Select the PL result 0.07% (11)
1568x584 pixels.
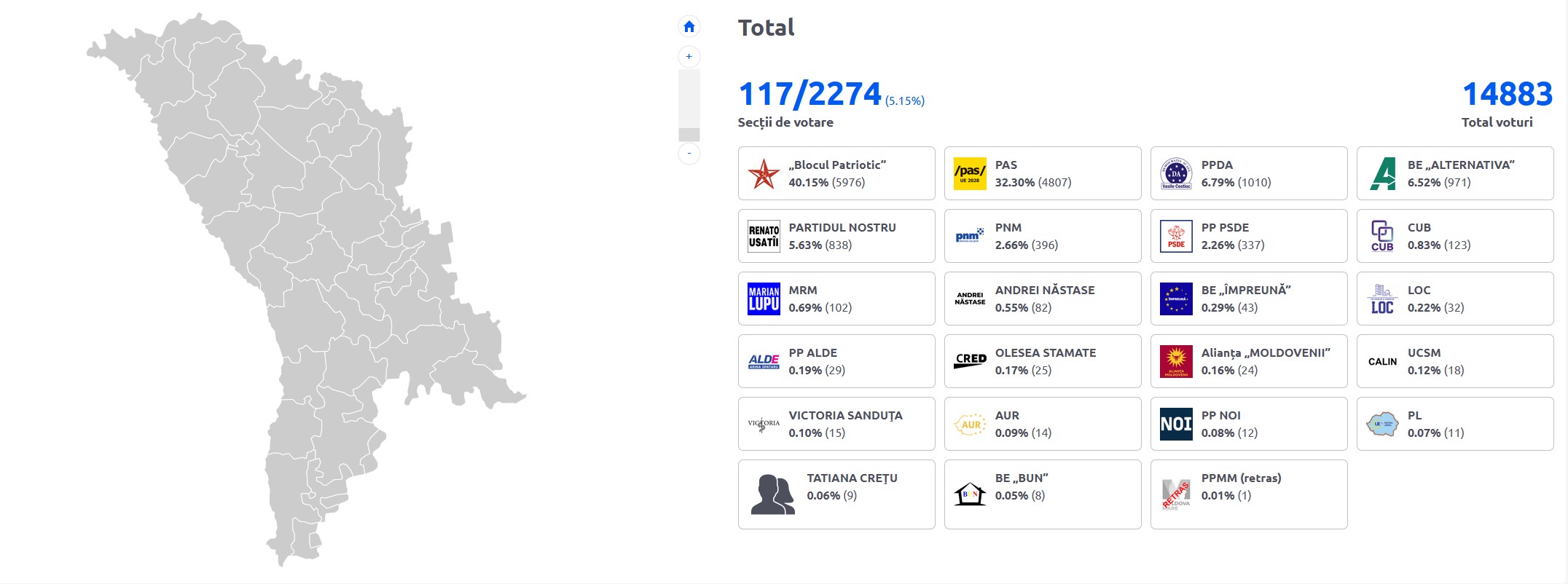[1435, 433]
